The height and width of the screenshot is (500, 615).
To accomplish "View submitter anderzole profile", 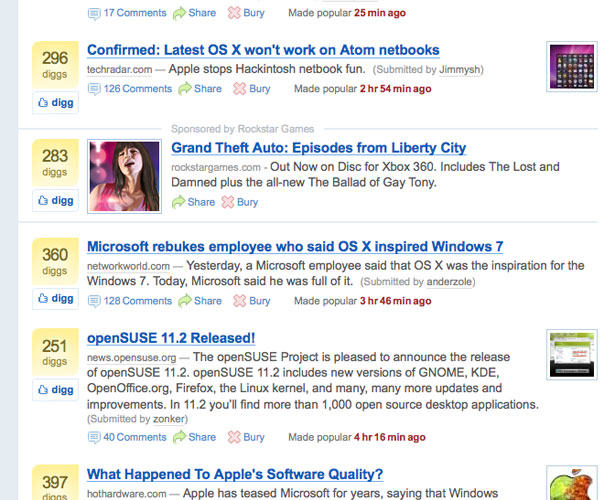I will coord(449,282).
